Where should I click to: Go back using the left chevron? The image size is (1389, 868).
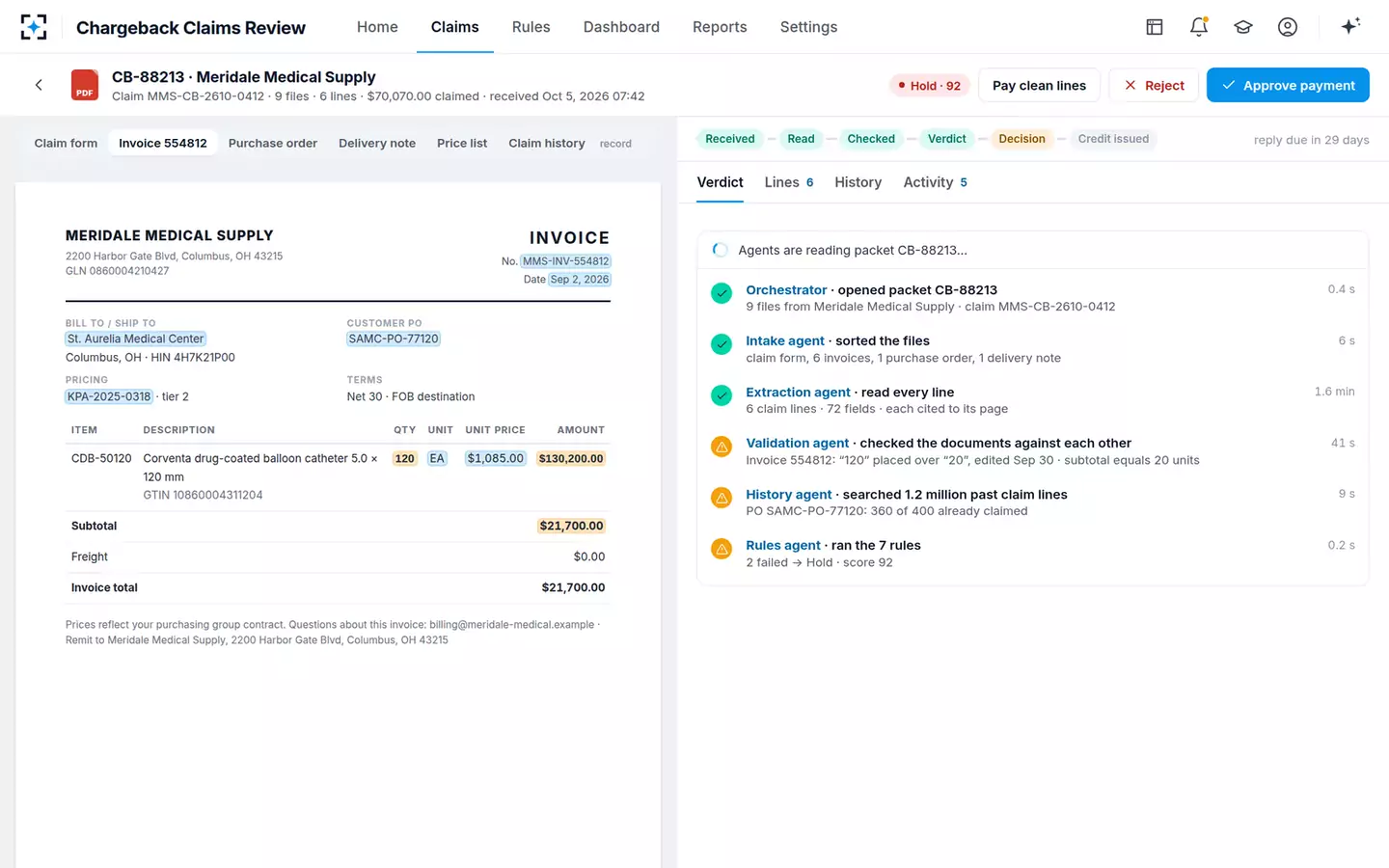[39, 85]
